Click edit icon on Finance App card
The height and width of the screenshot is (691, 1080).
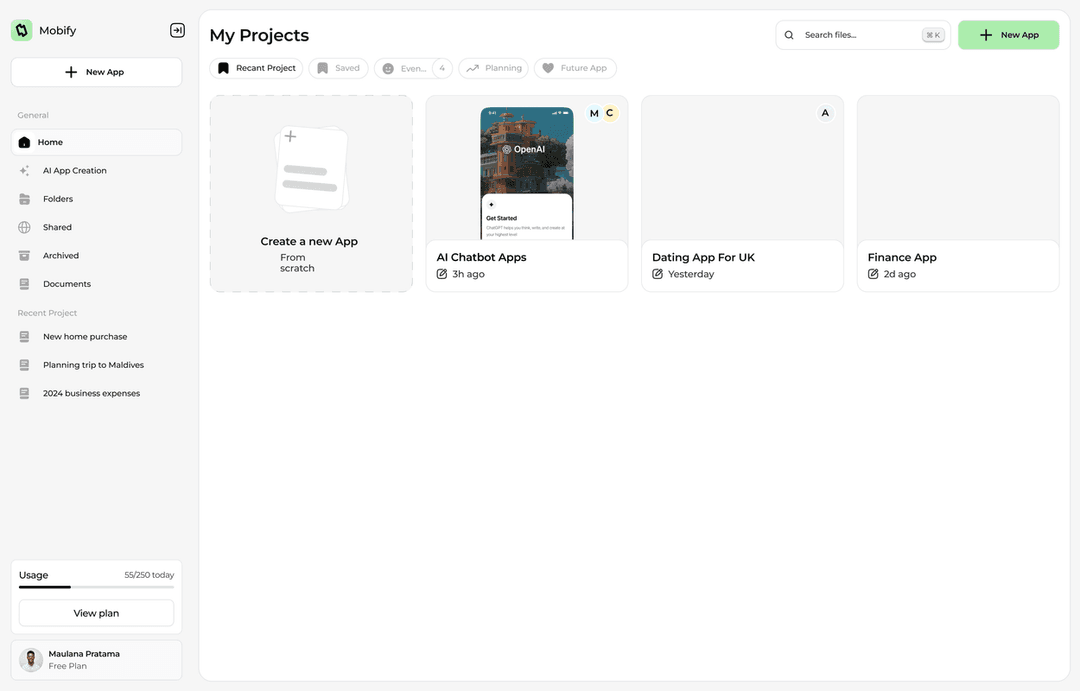click(x=873, y=274)
